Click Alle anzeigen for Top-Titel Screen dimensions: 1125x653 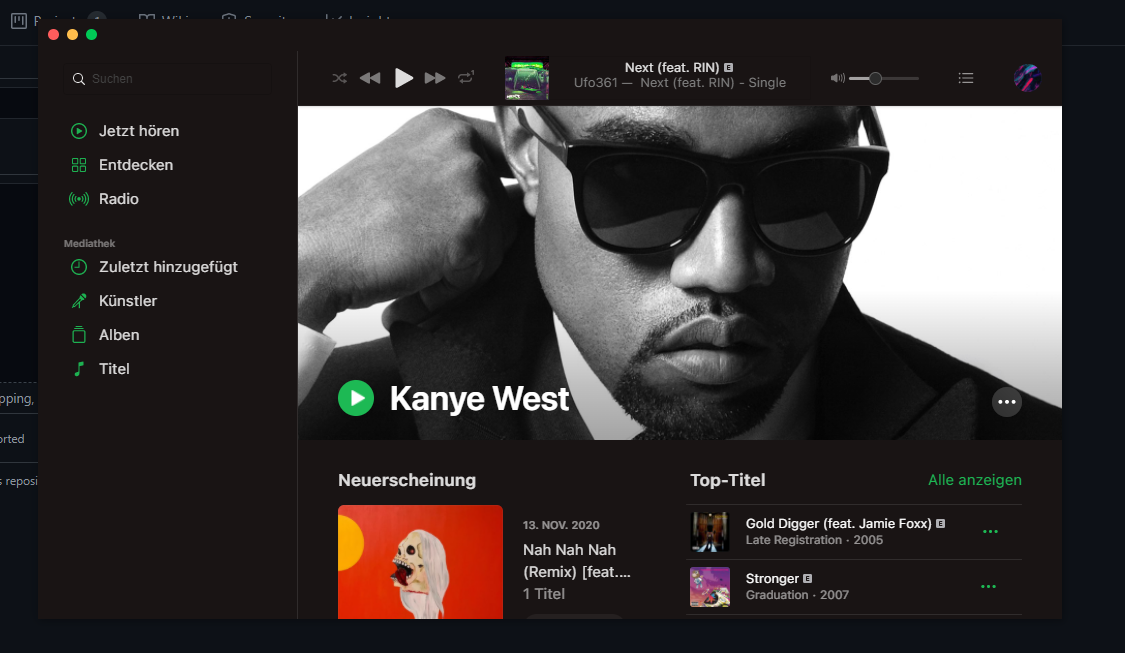pos(974,480)
